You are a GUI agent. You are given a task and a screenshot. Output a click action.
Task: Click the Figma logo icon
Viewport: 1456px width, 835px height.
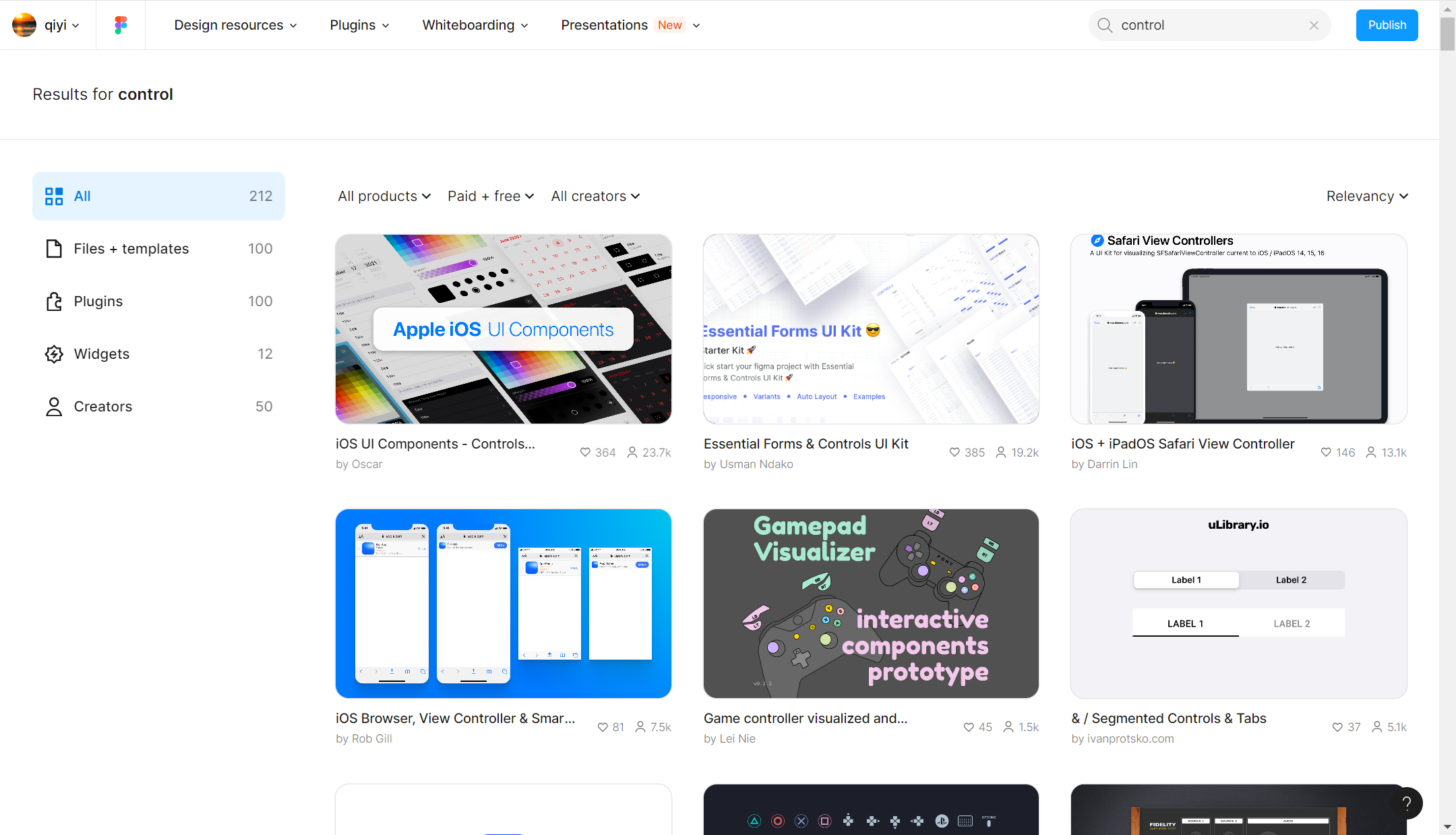[121, 25]
